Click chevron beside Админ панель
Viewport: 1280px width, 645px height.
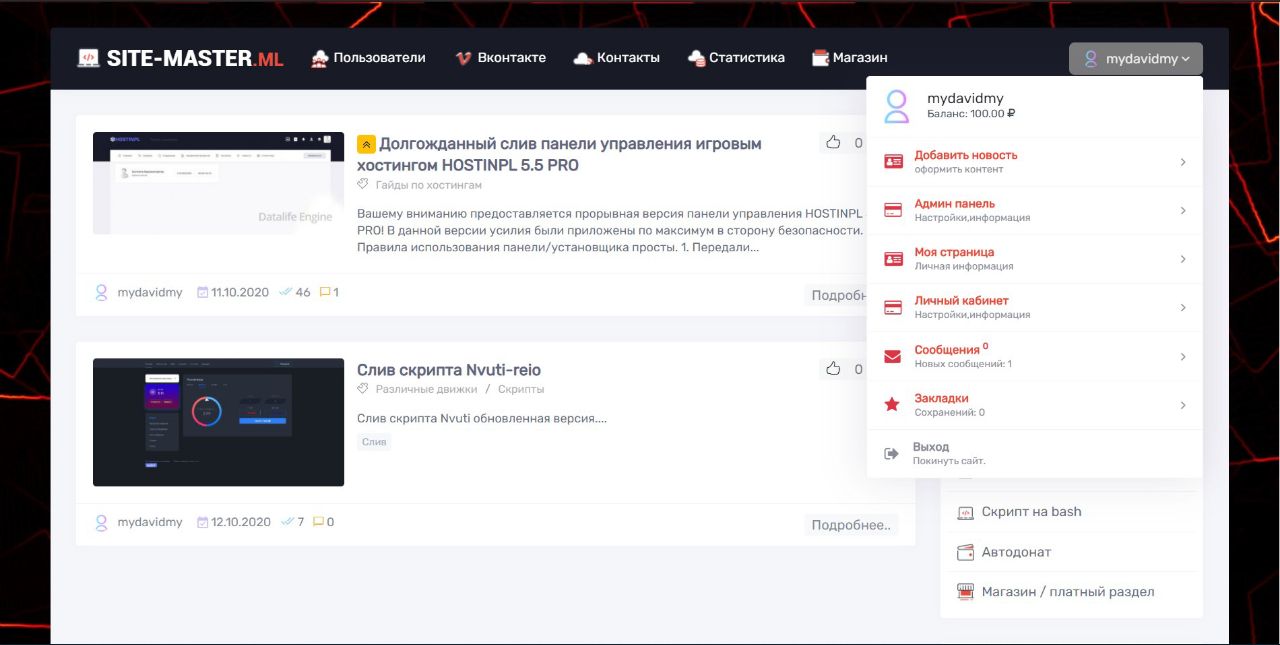click(x=1183, y=211)
